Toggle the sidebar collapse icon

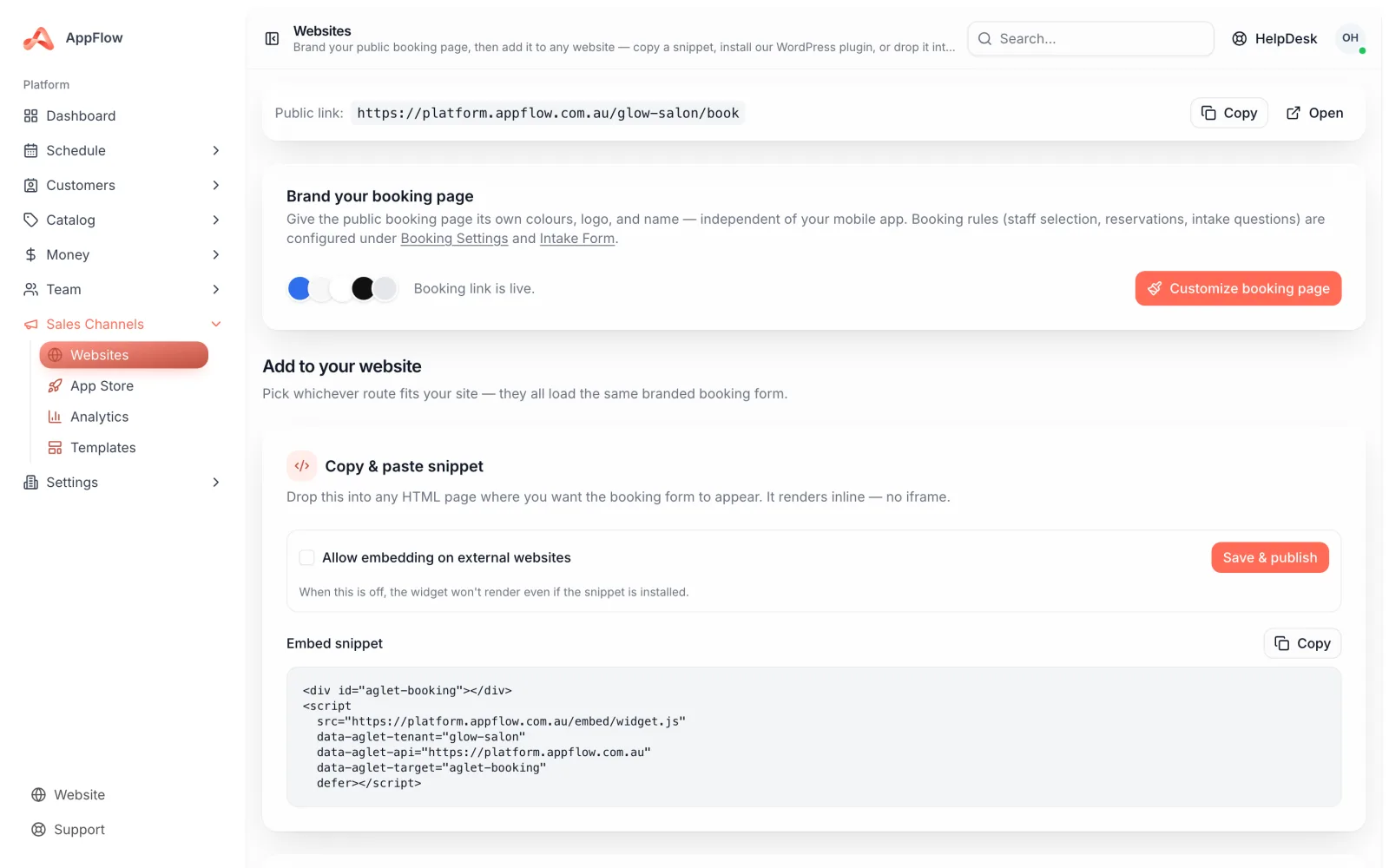pos(272,38)
